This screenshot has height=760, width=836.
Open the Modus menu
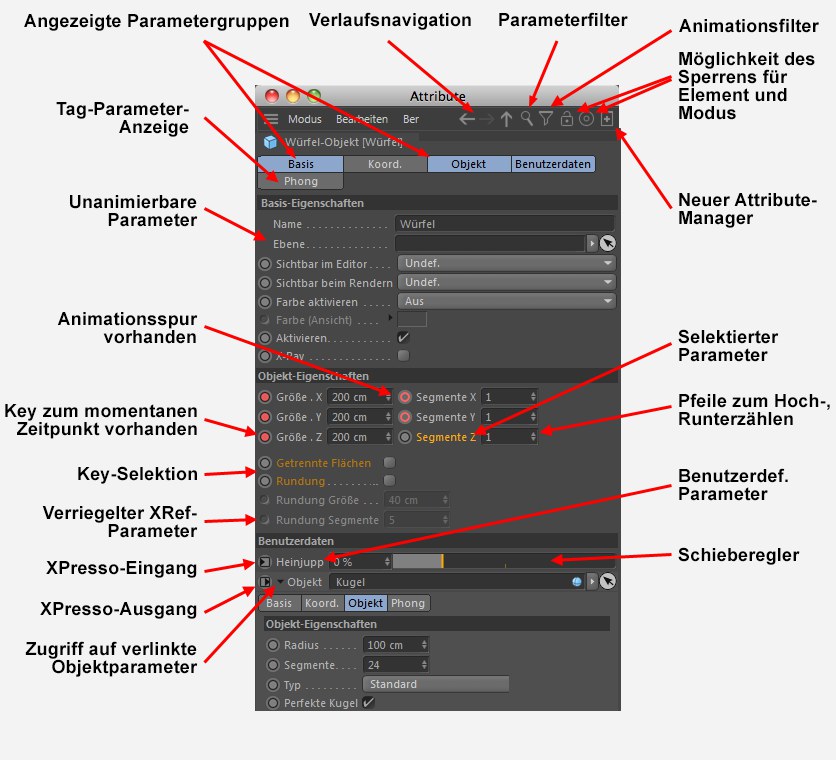point(304,119)
